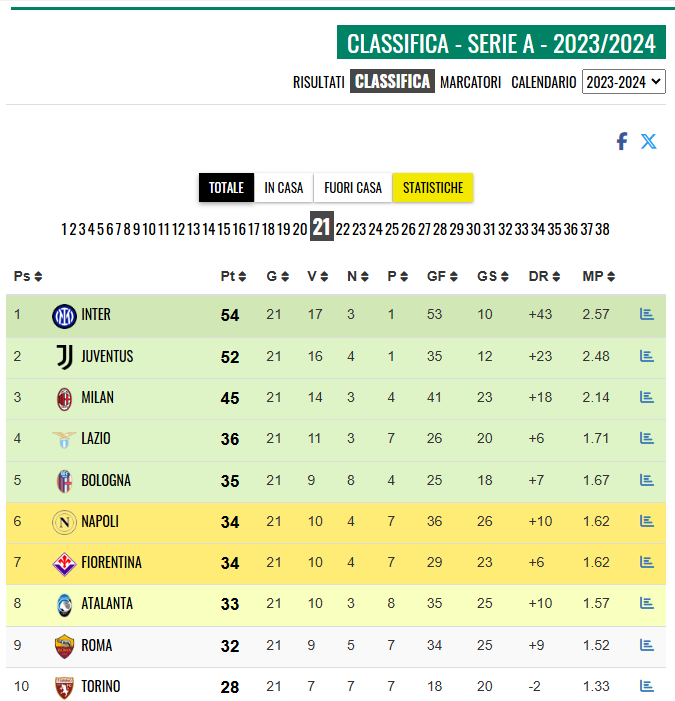Click the Atalanta team crest
The width and height of the screenshot is (675, 701).
coord(64,604)
